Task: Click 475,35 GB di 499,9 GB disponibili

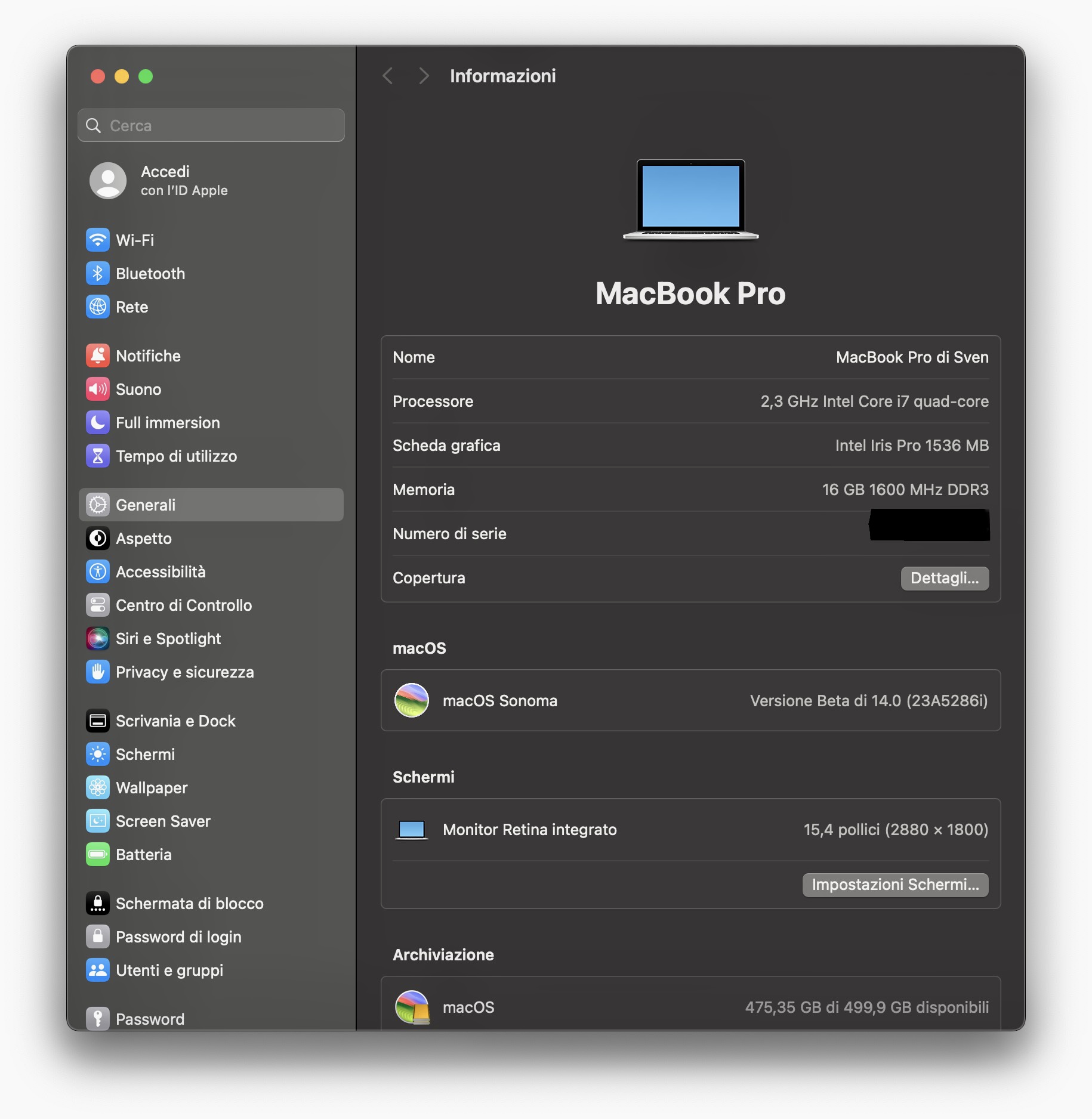Action: tap(866, 1007)
